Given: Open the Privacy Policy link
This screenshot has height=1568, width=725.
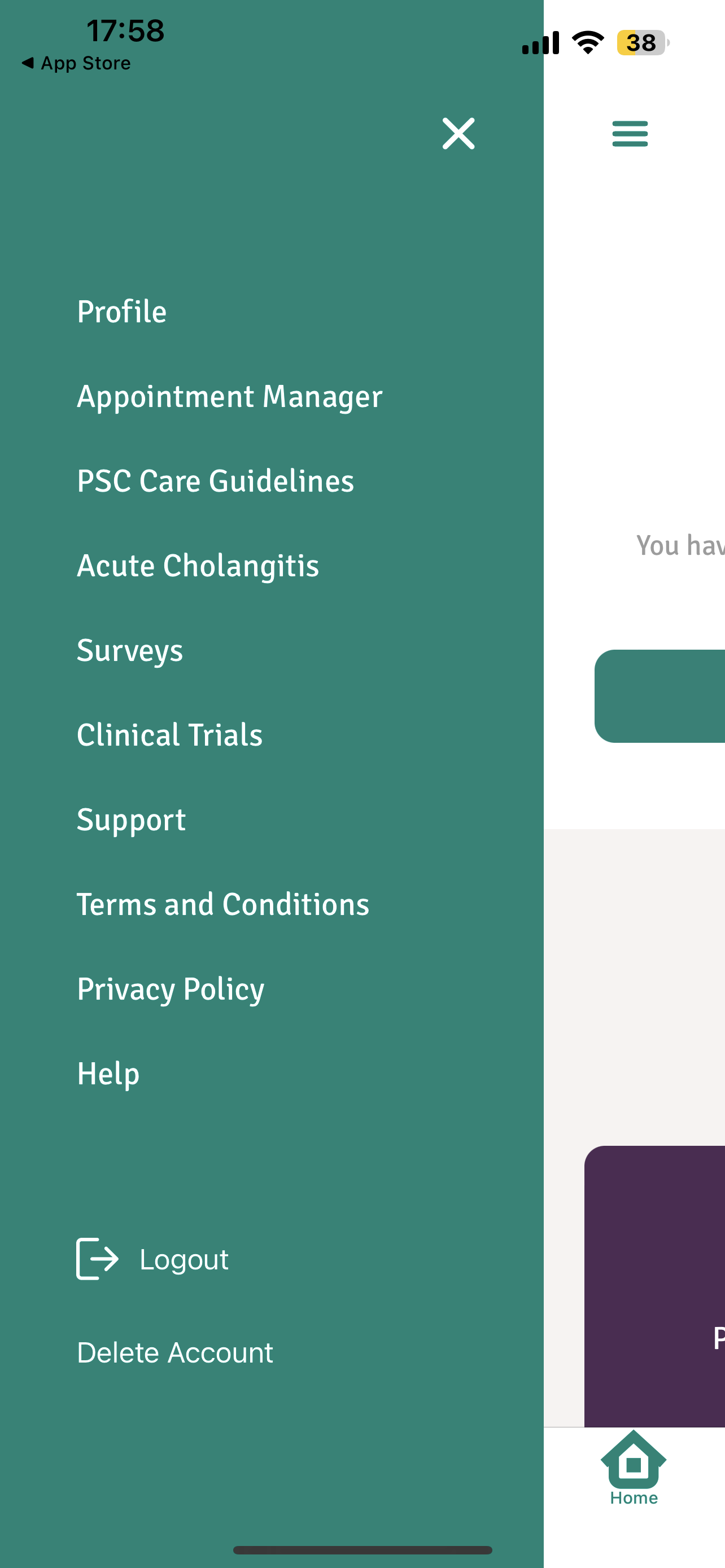Looking at the screenshot, I should tap(171, 988).
